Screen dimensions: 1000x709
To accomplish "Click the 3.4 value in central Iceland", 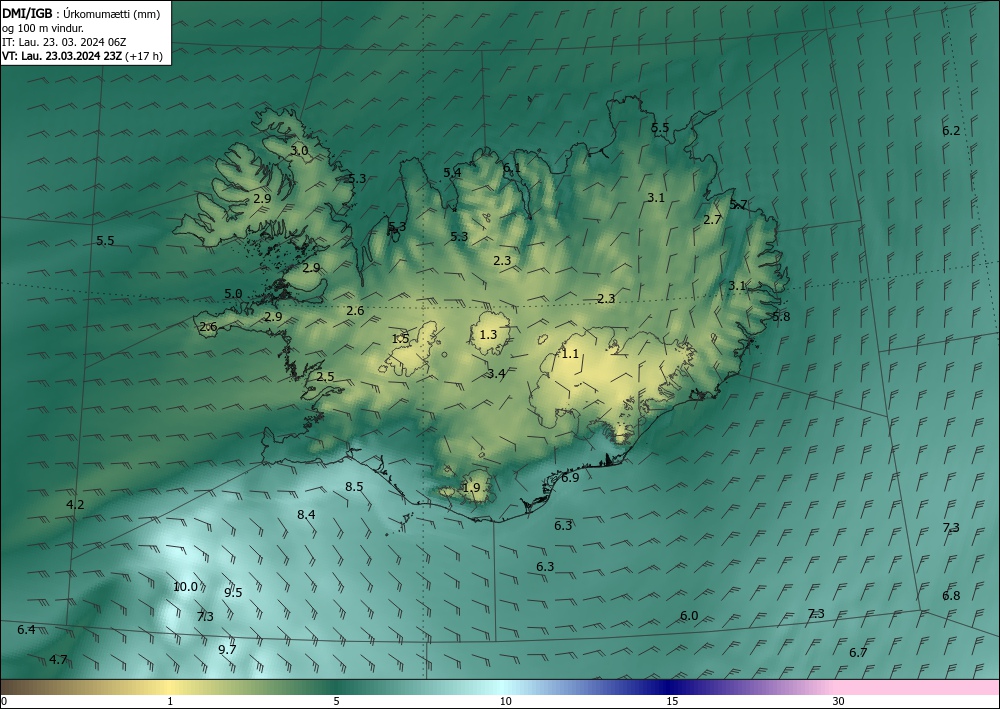I will (x=496, y=374).
